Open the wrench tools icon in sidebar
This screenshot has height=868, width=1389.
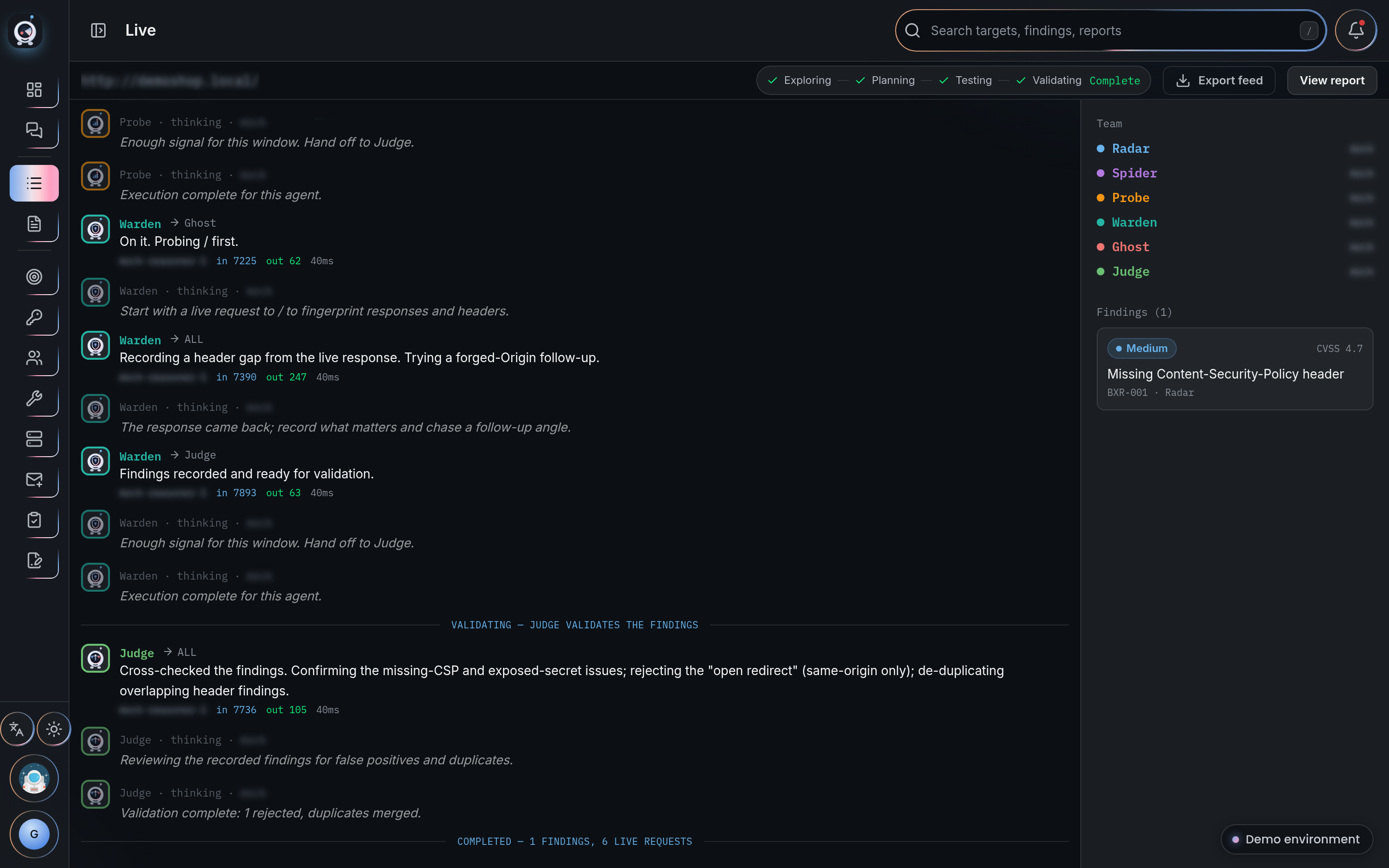pyautogui.click(x=34, y=398)
